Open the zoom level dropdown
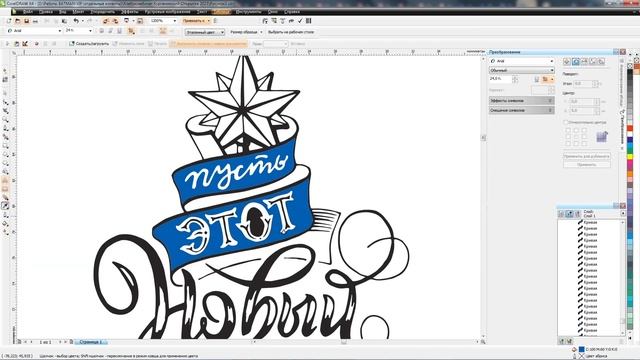This screenshot has height=360, width=640. [x=175, y=21]
